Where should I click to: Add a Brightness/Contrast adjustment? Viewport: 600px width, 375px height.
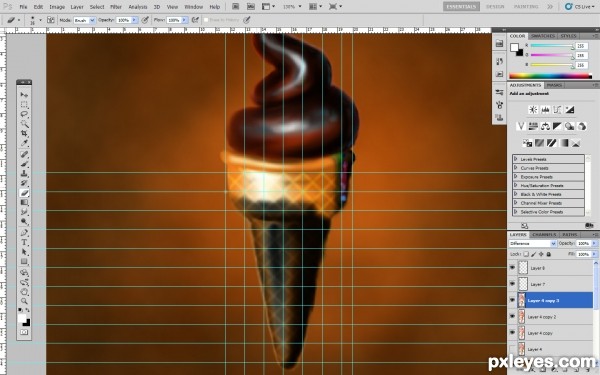[x=533, y=110]
